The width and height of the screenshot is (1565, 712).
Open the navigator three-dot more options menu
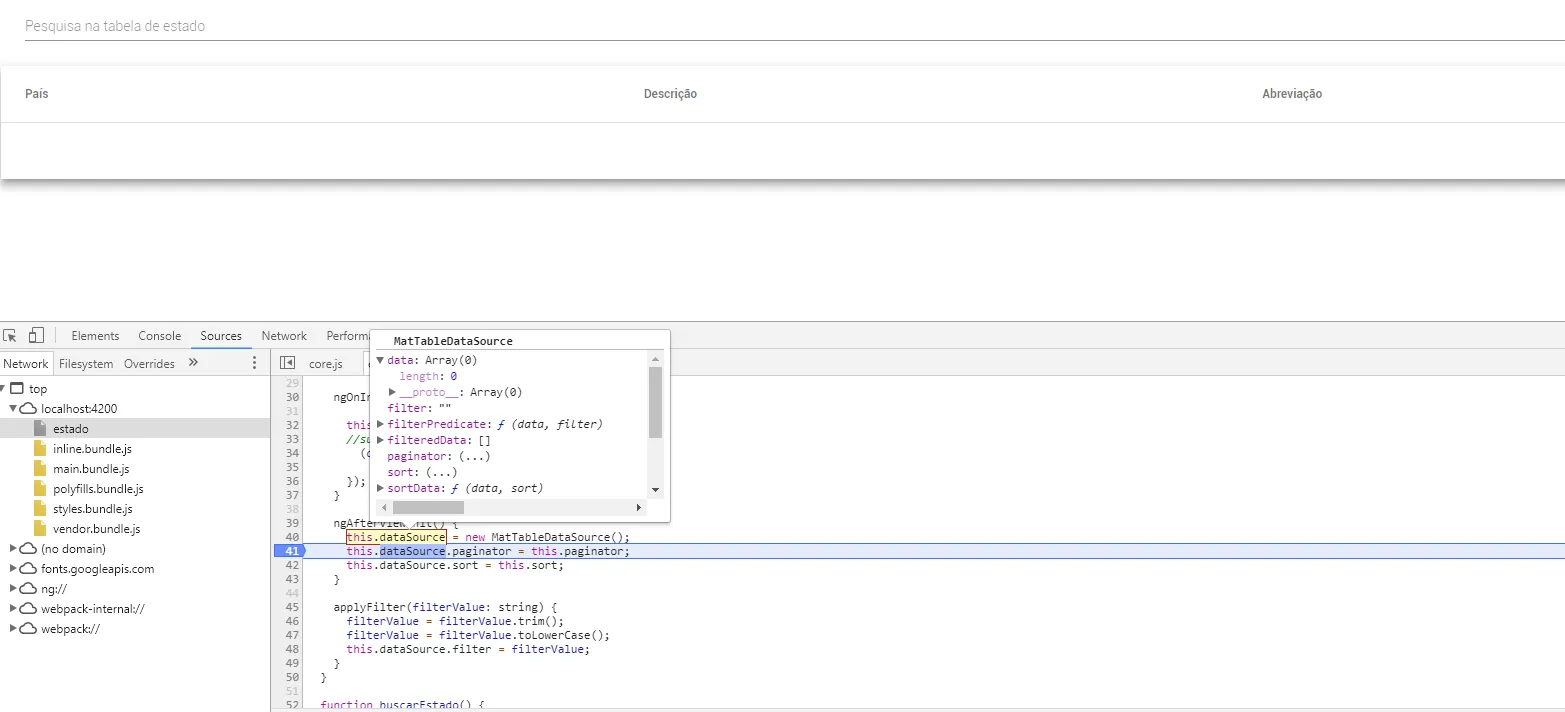pyautogui.click(x=254, y=363)
